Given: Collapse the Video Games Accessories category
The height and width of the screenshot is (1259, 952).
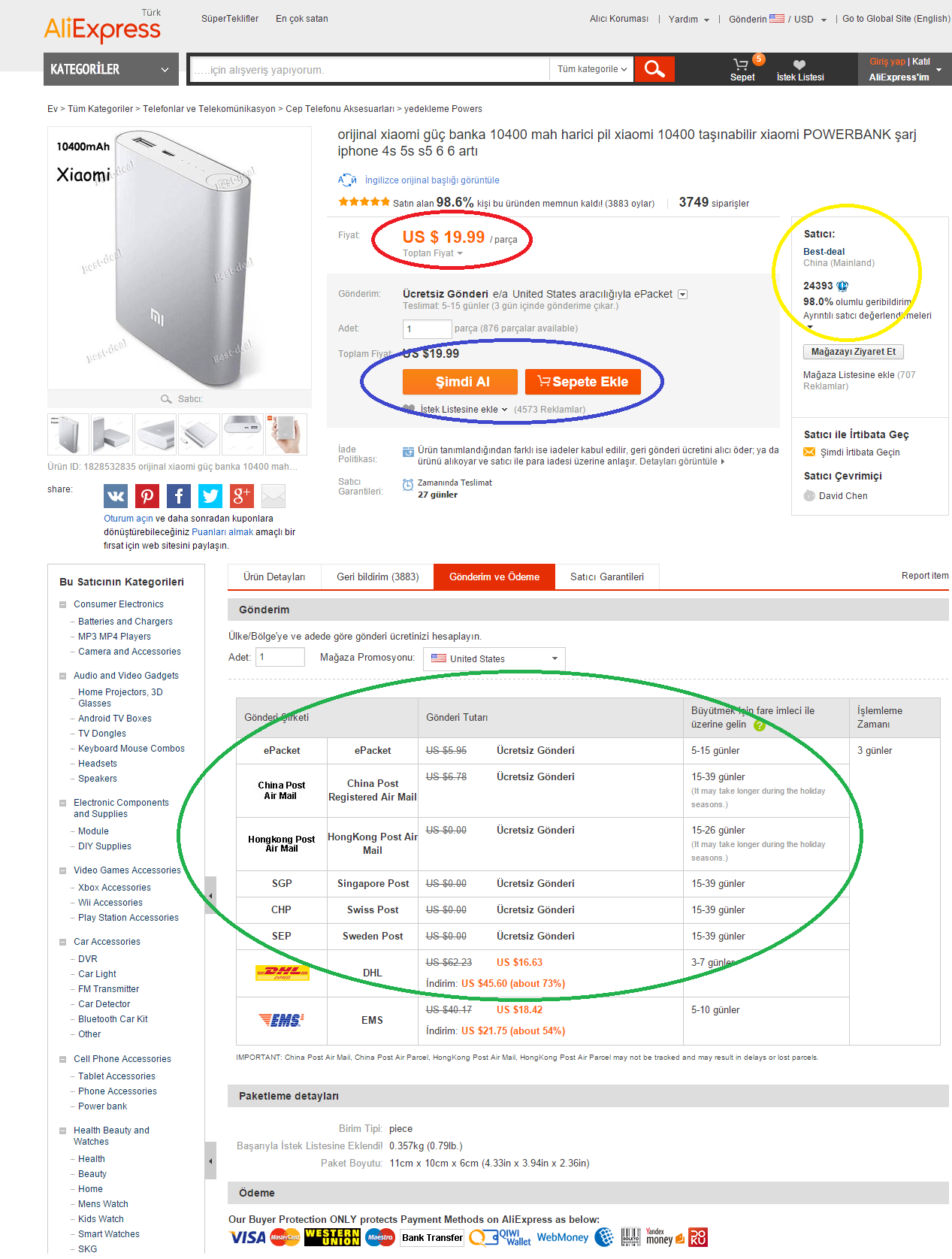Looking at the screenshot, I should pyautogui.click(x=63, y=870).
